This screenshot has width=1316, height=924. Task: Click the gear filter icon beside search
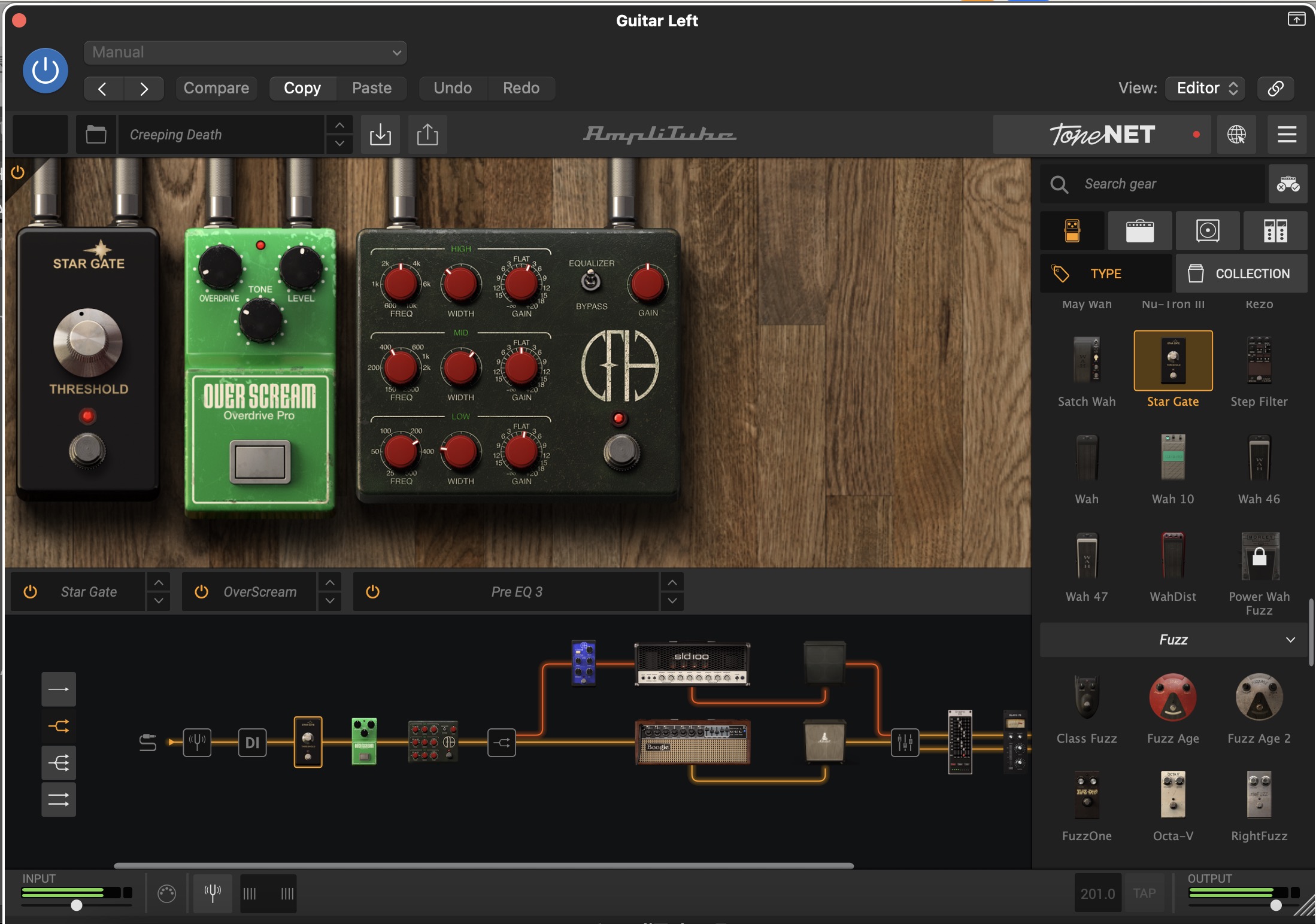click(x=1288, y=184)
